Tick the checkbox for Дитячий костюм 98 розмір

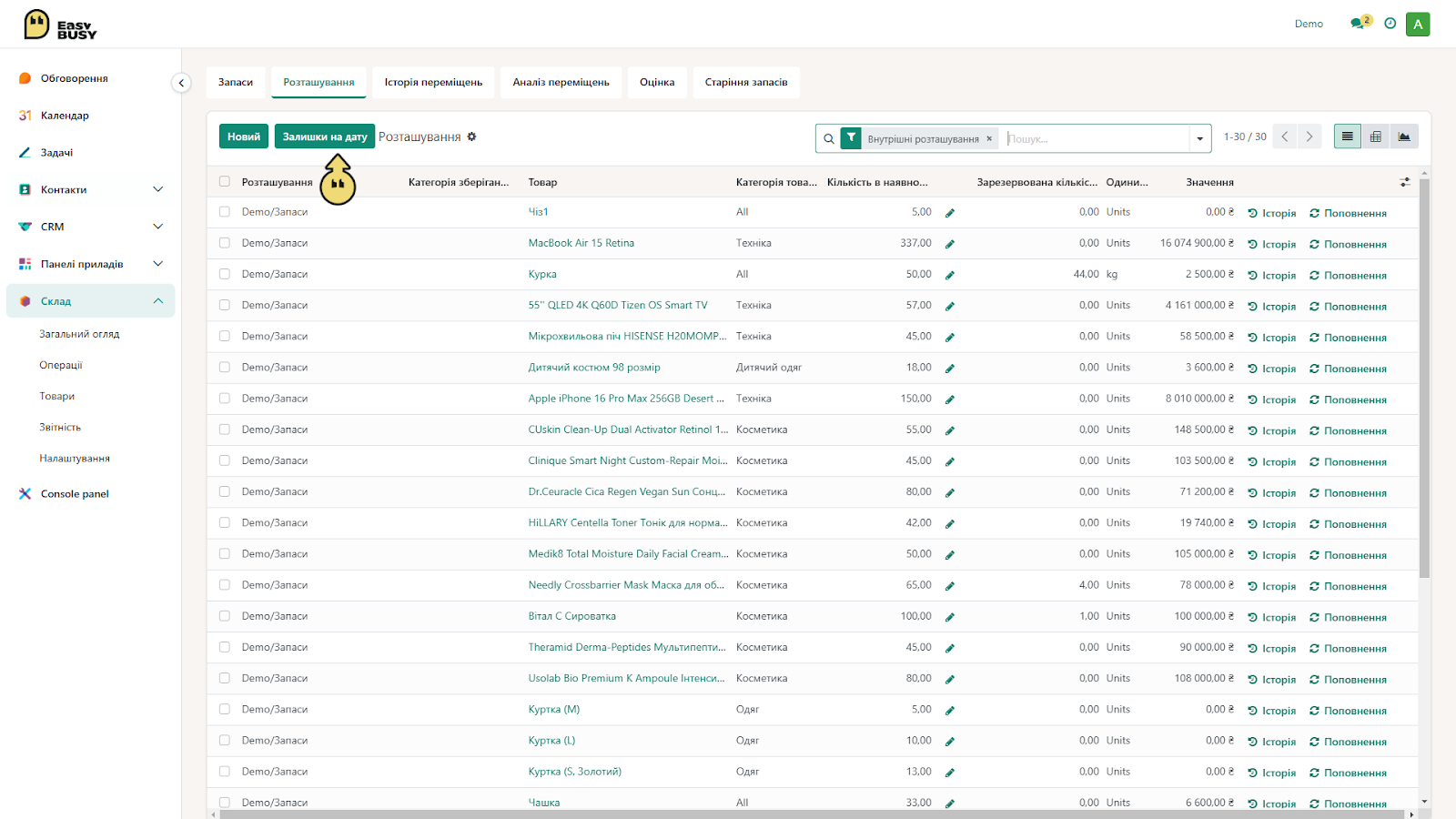pos(225,368)
